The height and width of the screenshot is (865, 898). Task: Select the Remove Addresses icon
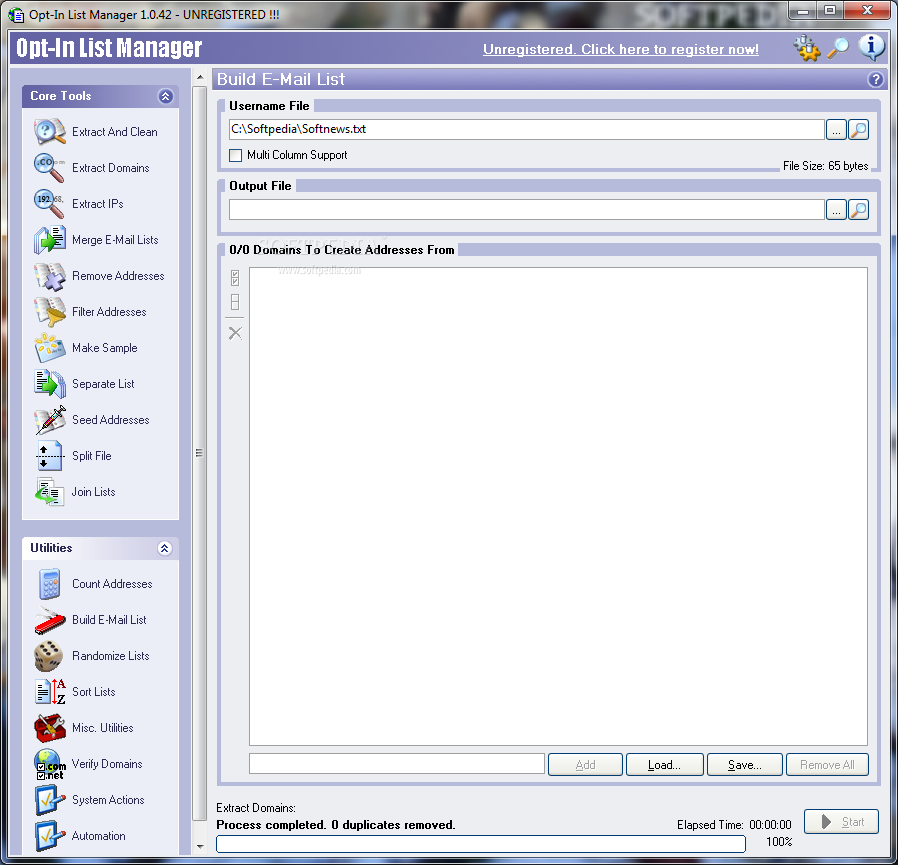pyautogui.click(x=49, y=276)
